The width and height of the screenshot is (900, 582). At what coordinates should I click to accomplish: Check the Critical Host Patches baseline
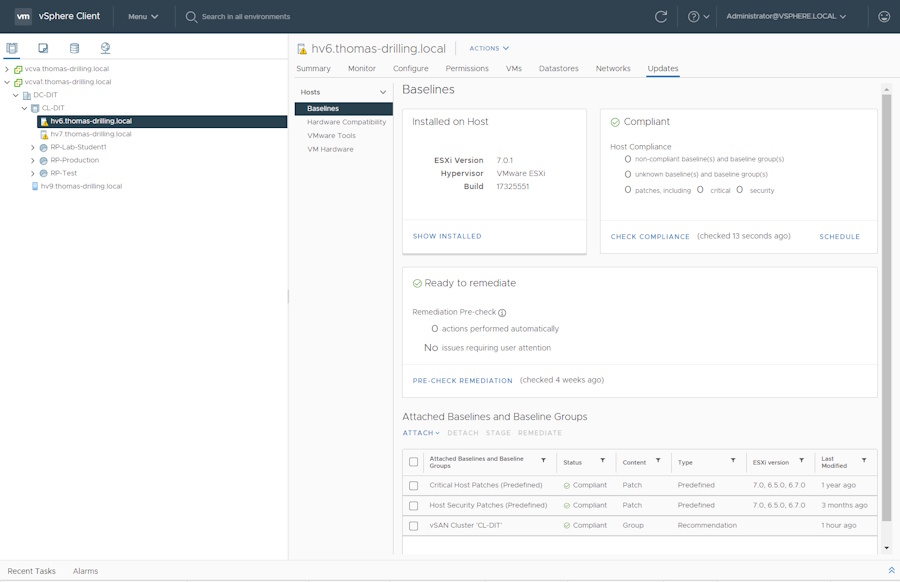click(x=413, y=486)
